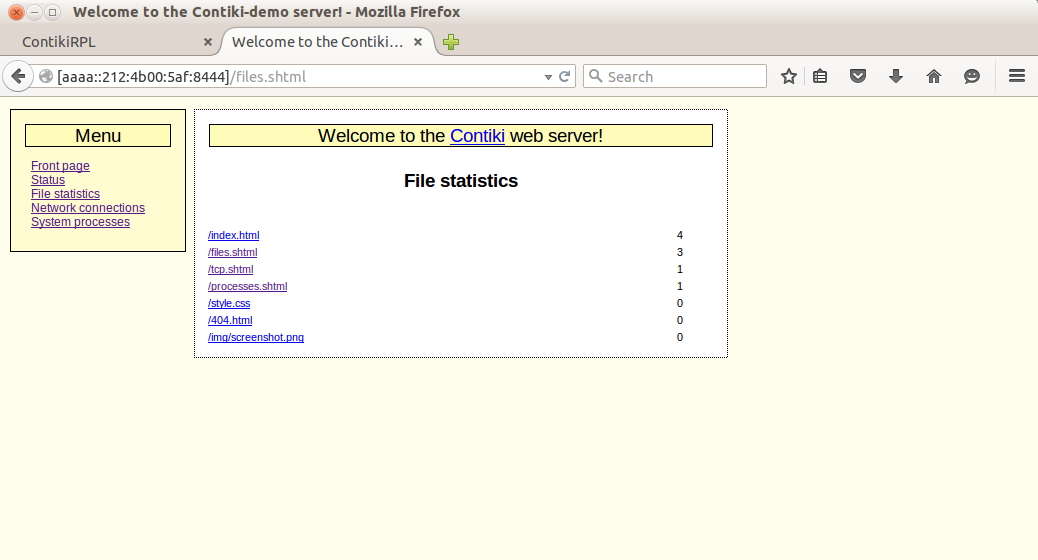Switch to the ContikiRPL tab
The height and width of the screenshot is (560, 1038).
tap(100, 42)
